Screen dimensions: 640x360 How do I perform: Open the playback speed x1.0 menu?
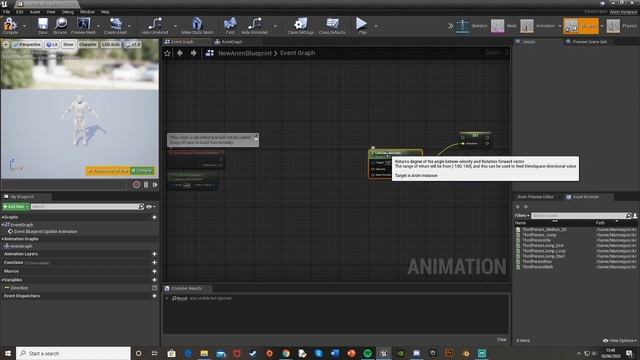133,44
